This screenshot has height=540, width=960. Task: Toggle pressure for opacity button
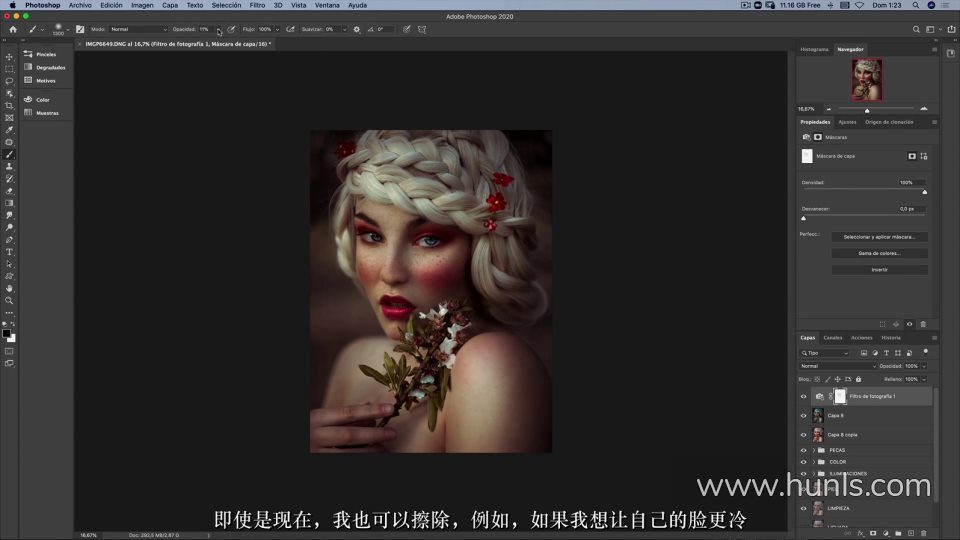231,29
